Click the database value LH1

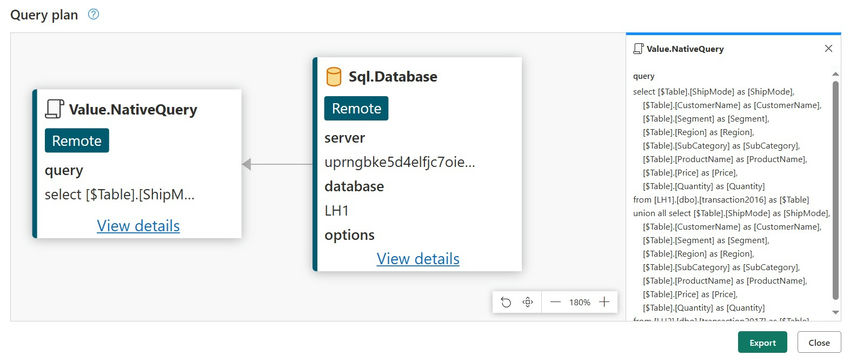click(337, 211)
